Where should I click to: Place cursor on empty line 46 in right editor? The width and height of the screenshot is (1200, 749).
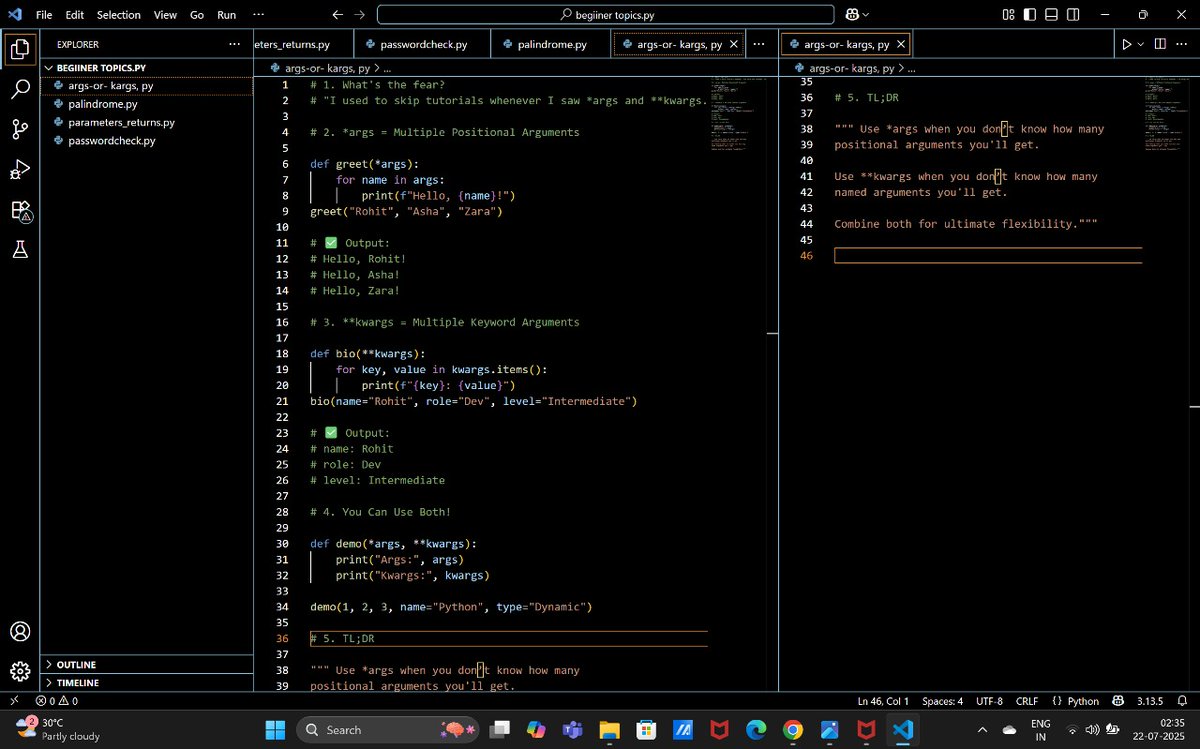coord(988,256)
